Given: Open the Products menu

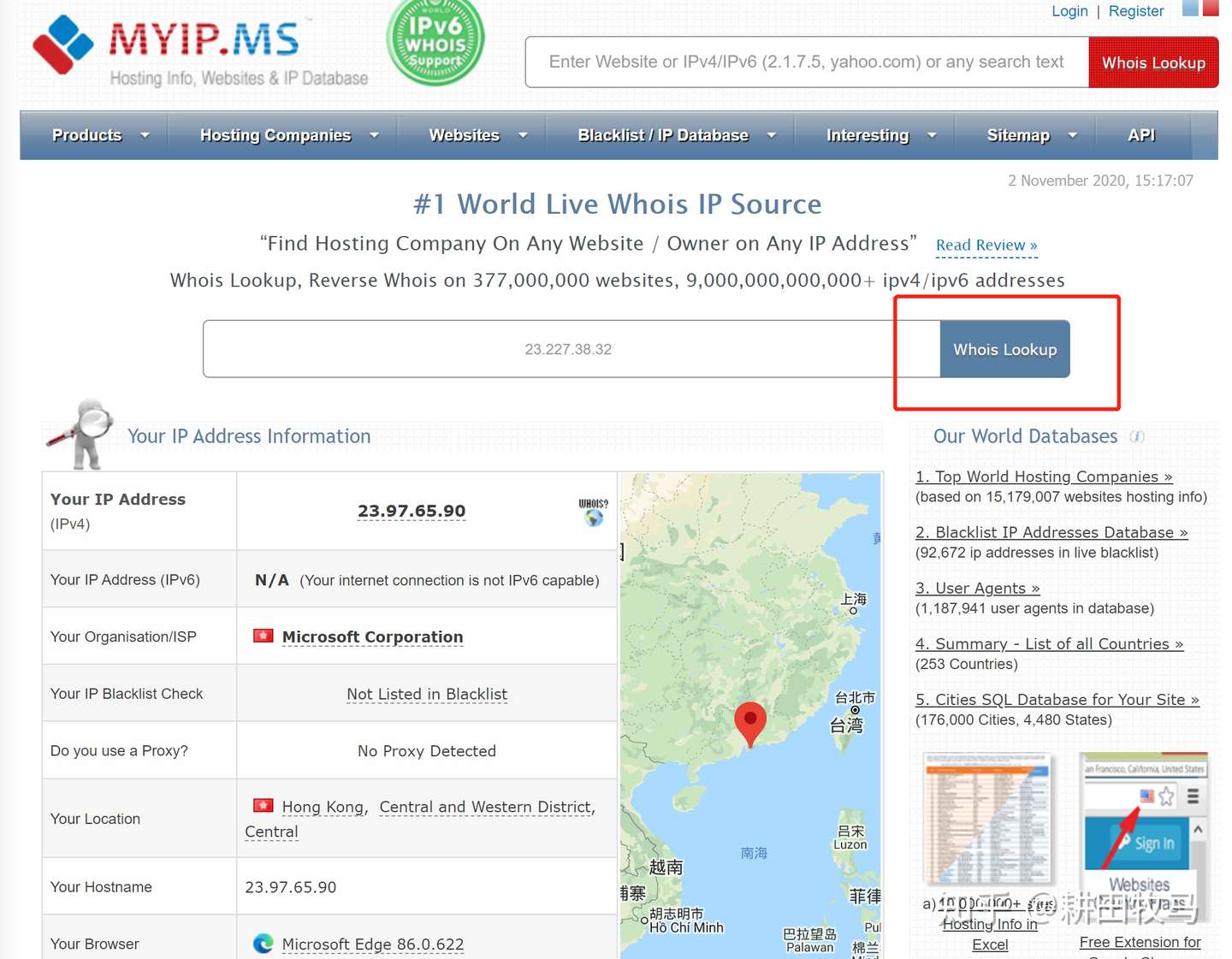Looking at the screenshot, I should click(x=87, y=135).
